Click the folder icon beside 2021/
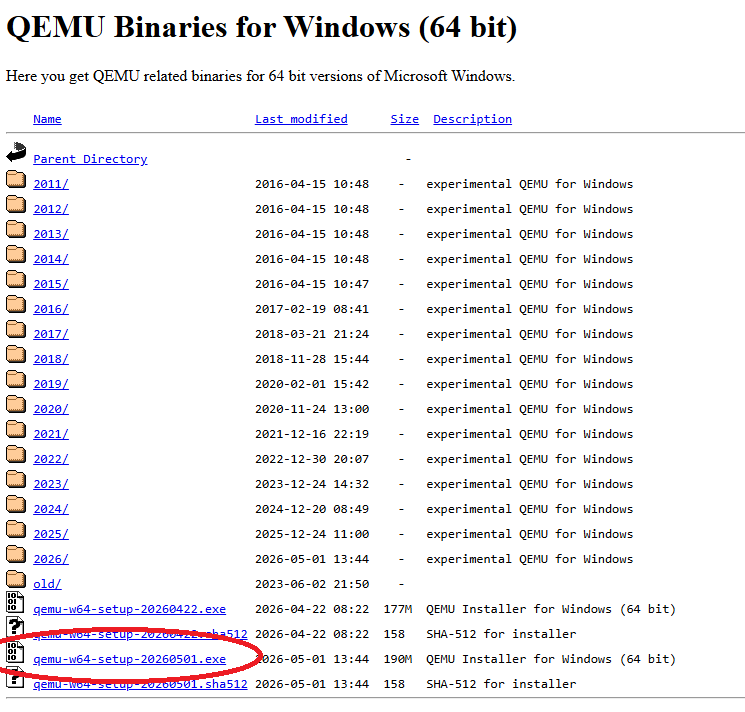The height and width of the screenshot is (712, 745). pos(16,429)
